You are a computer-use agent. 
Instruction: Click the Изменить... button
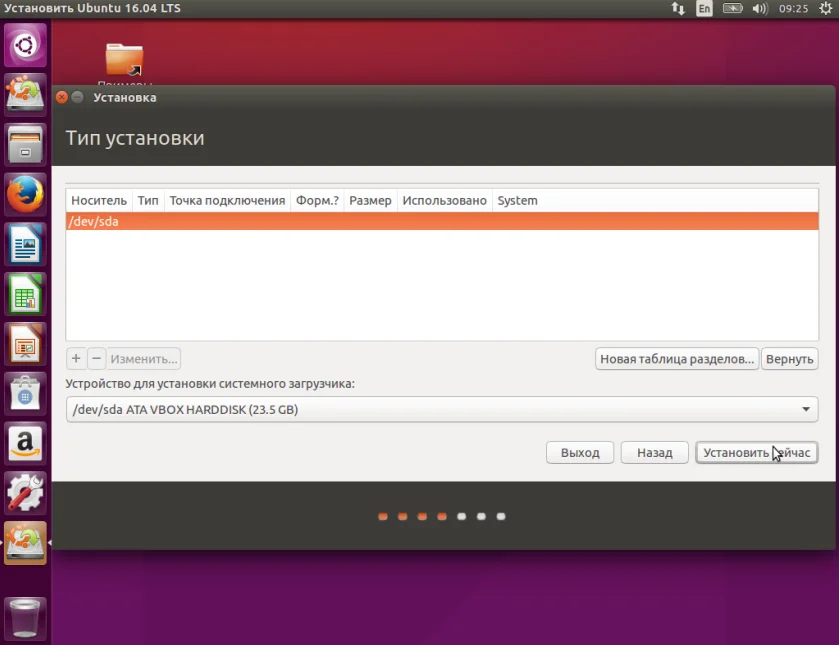point(143,359)
